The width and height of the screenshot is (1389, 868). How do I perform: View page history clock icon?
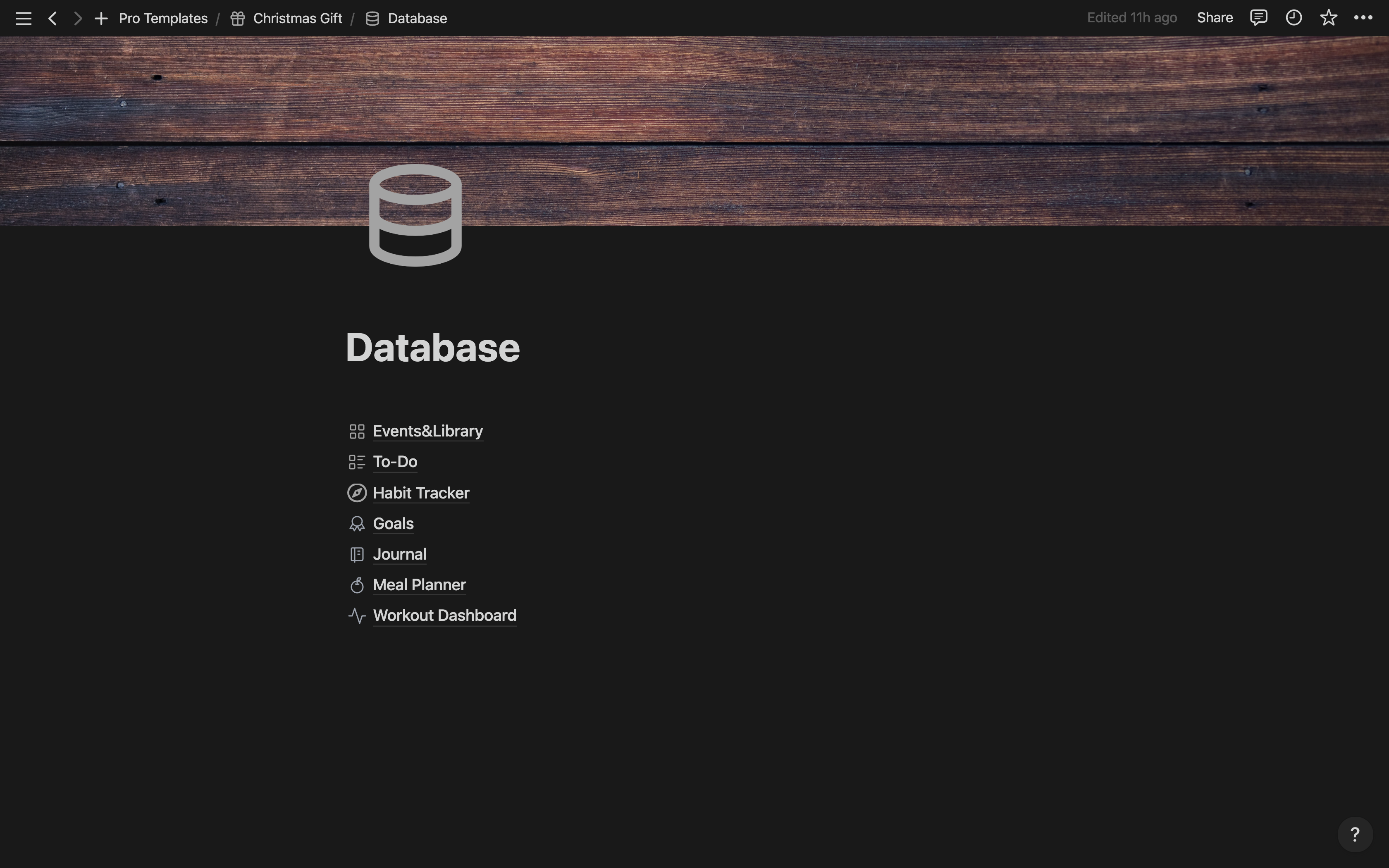(1293, 18)
